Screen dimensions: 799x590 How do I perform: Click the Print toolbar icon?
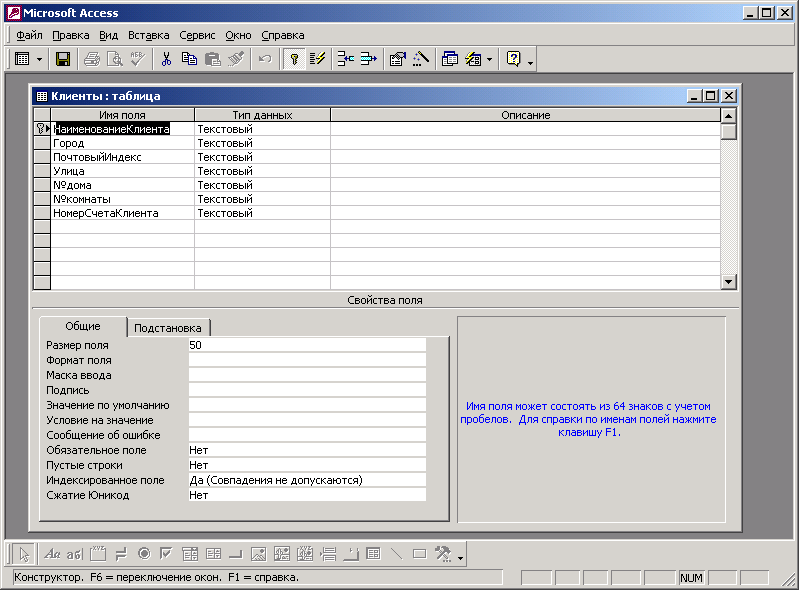point(92,59)
